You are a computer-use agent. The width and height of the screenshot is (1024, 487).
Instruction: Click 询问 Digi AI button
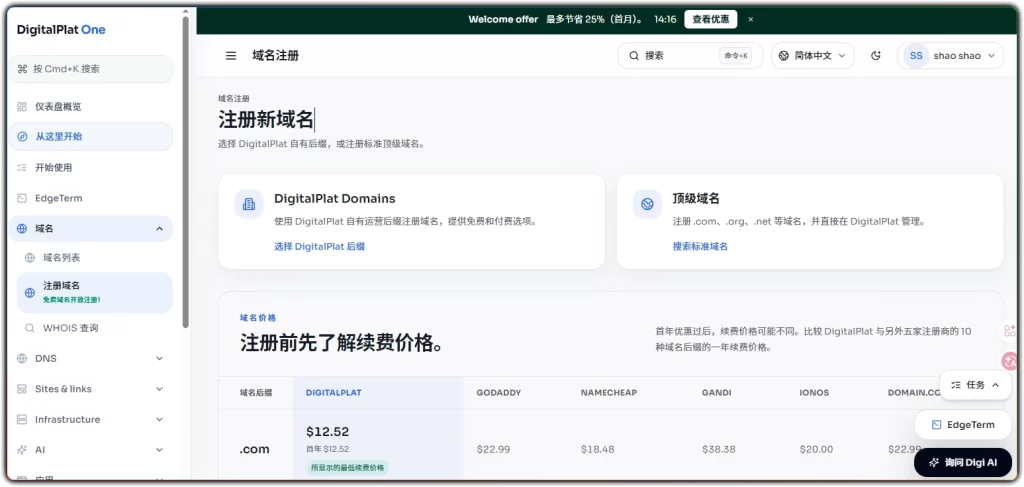coord(963,462)
